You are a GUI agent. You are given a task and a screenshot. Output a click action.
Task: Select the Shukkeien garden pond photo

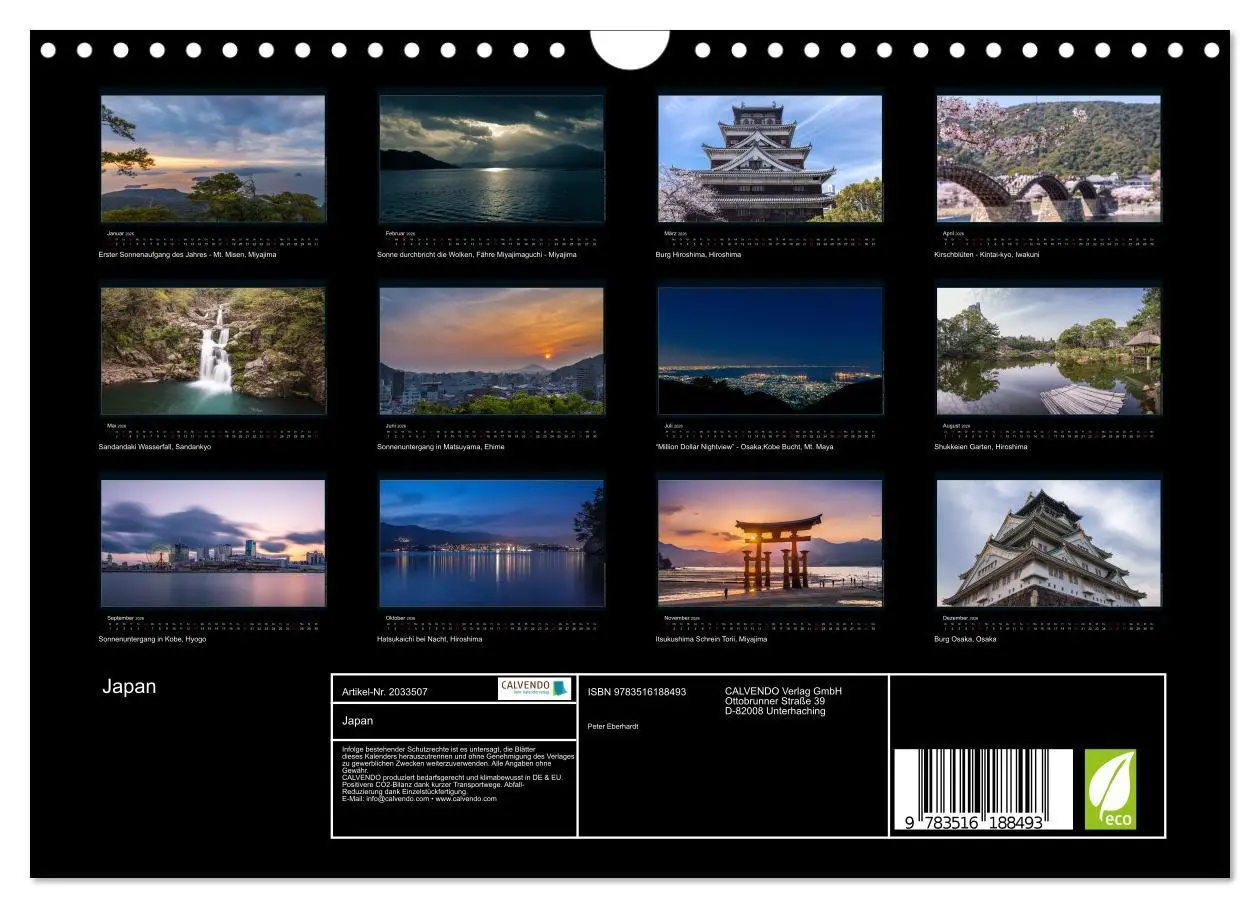(1049, 351)
